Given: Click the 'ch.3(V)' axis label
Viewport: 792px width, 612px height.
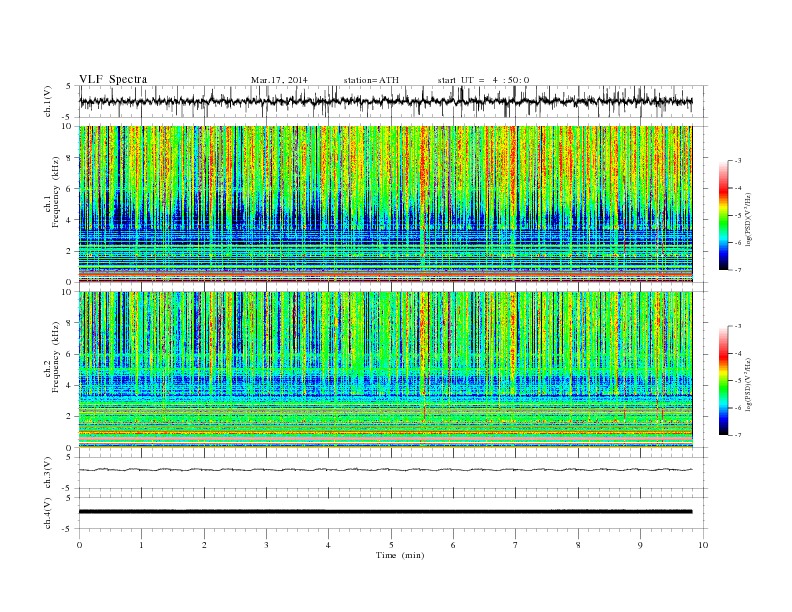Looking at the screenshot, I should click(48, 473).
